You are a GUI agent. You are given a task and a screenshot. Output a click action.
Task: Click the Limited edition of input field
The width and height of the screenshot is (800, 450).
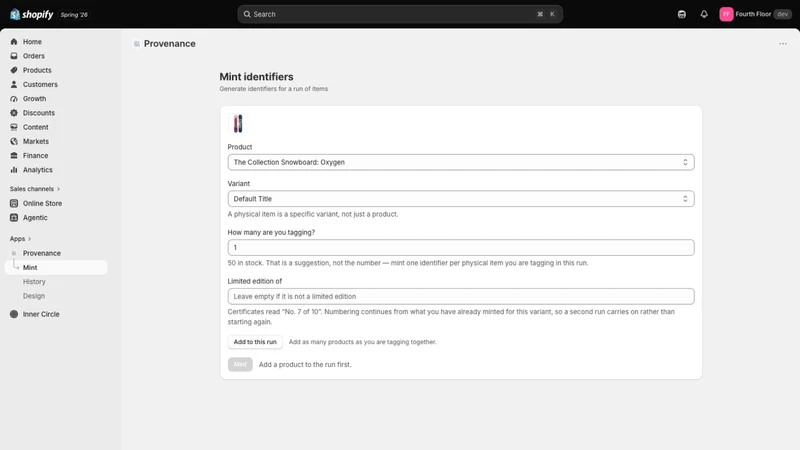click(461, 296)
